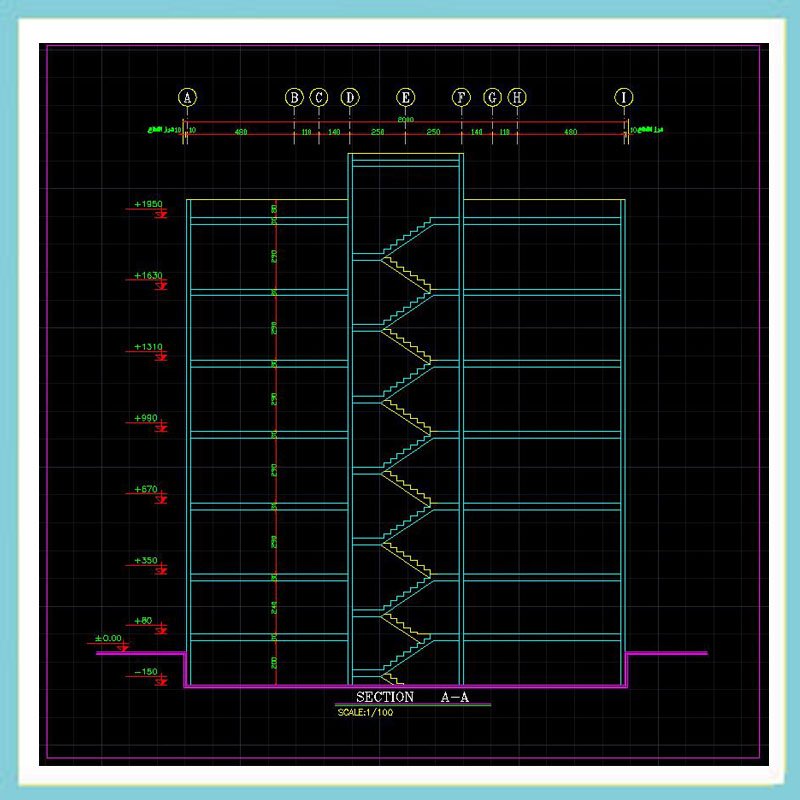
Task: Click the SECTION A-A title text
Action: click(x=412, y=697)
